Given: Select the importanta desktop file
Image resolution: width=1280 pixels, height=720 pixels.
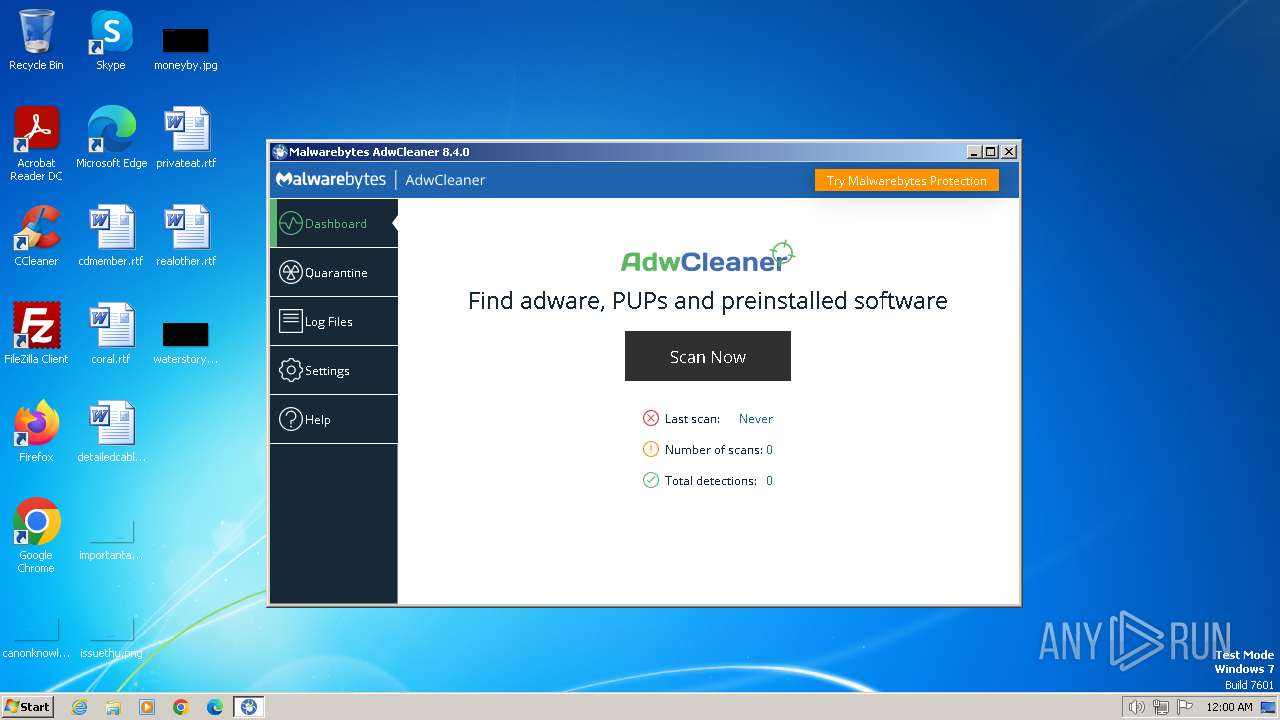Looking at the screenshot, I should 111,540.
